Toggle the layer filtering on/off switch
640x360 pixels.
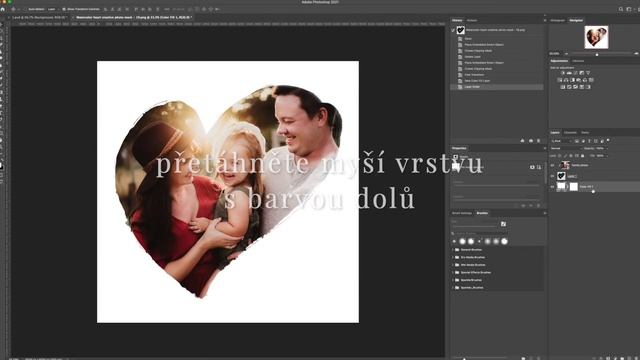[x=608, y=140]
